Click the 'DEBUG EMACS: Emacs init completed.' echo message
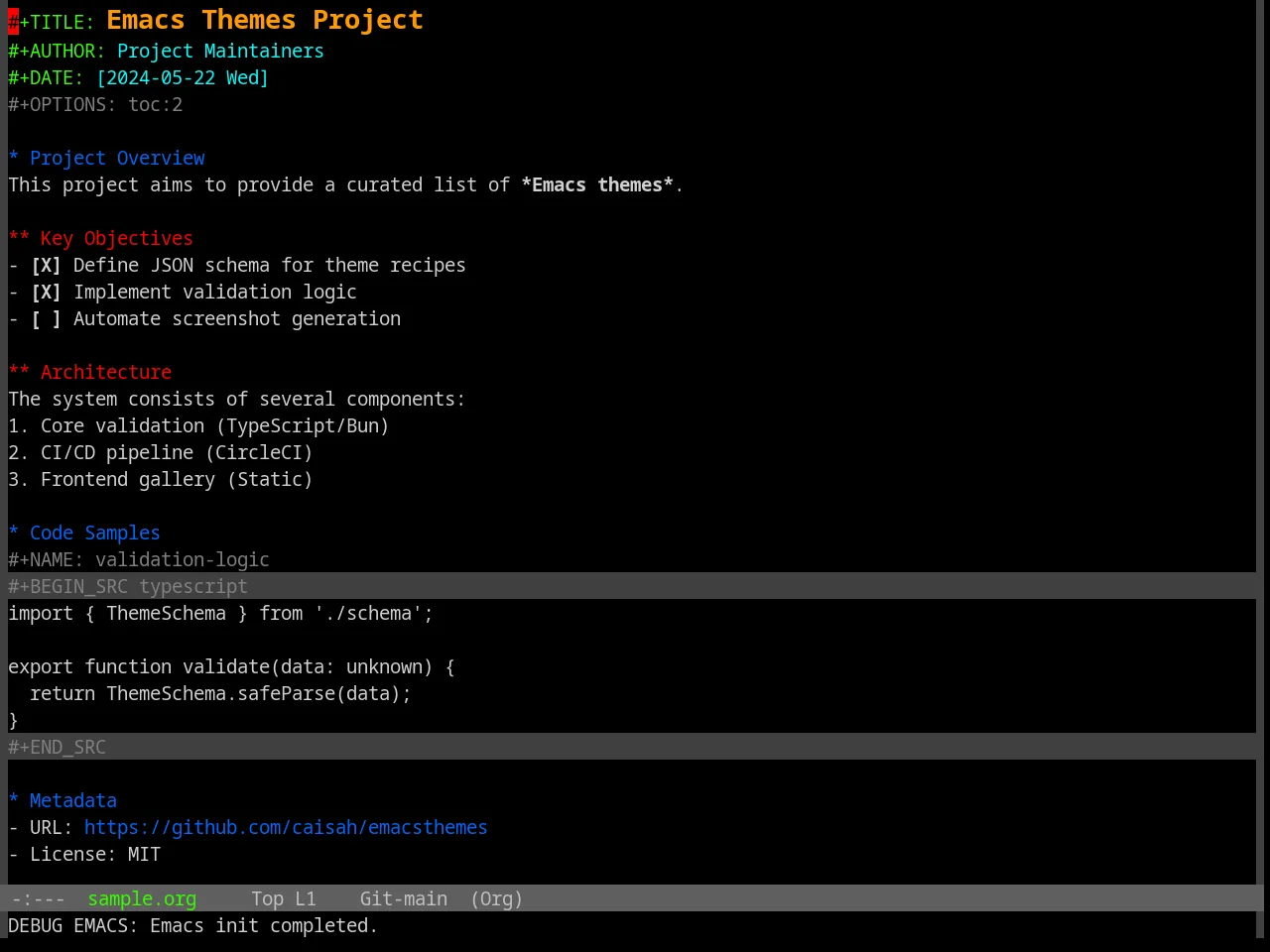Screen dimensions: 1270x952 (193, 925)
